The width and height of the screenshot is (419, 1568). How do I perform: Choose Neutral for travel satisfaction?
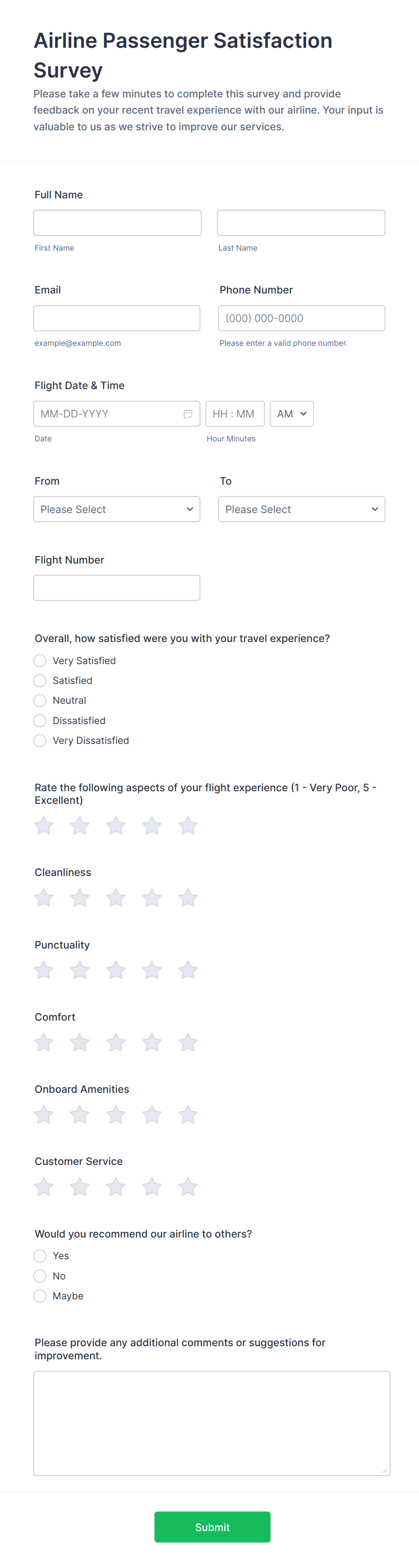(x=40, y=700)
